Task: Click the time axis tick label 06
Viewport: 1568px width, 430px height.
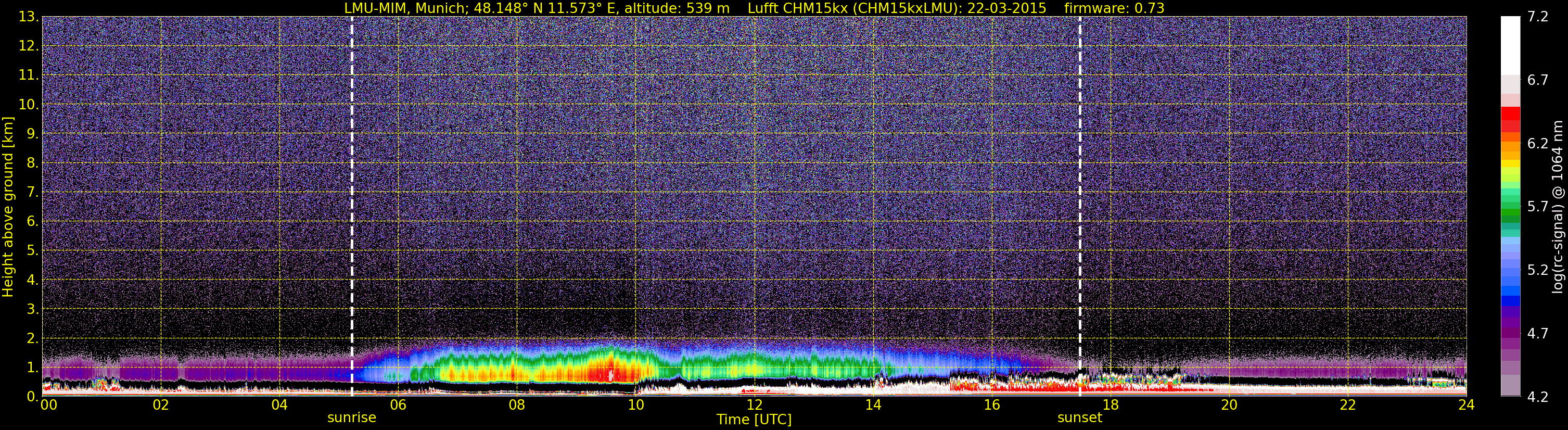Action: click(x=398, y=405)
